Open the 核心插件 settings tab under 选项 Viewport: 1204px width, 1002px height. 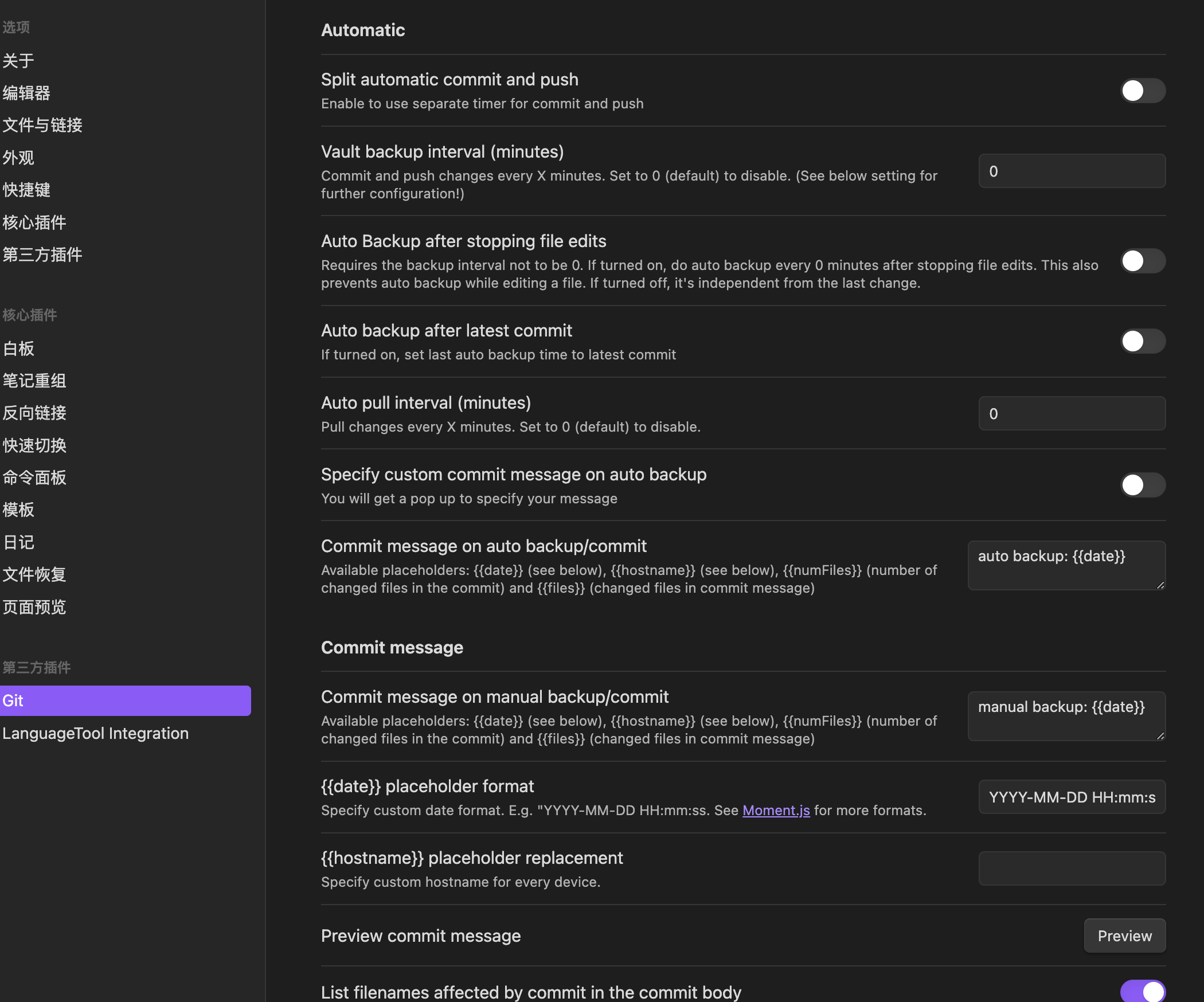click(34, 222)
